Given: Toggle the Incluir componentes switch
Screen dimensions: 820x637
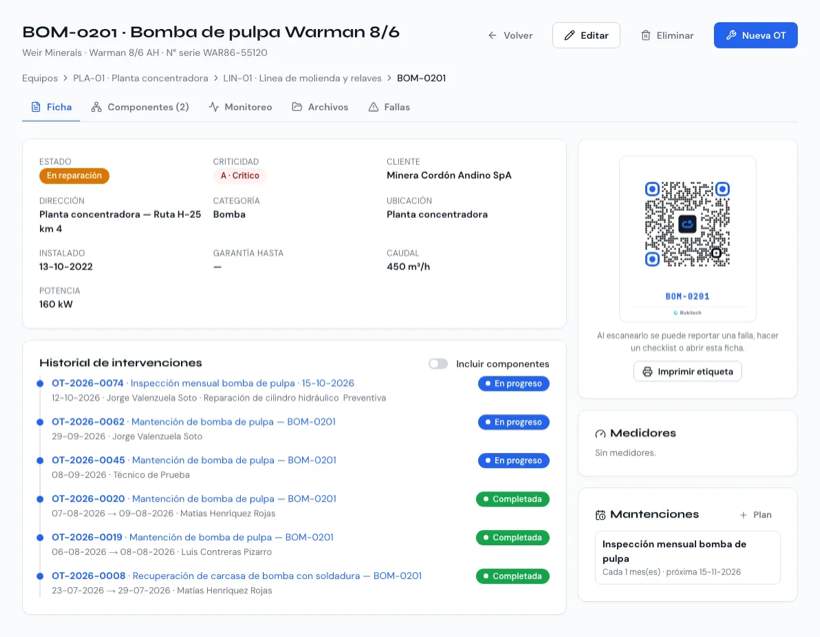Looking at the screenshot, I should pos(438,363).
